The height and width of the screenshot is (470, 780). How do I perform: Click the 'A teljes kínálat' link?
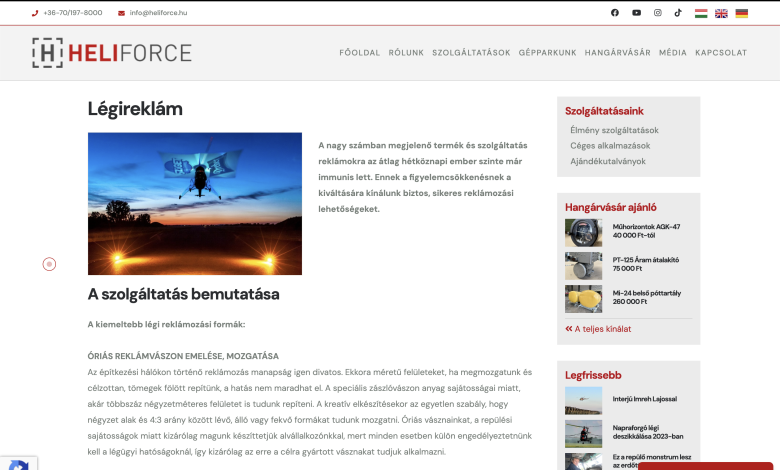point(602,328)
